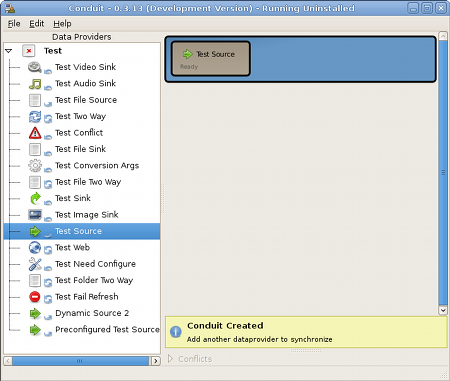Click the Test Need Configure tools icon
The height and width of the screenshot is (381, 450).
[x=35, y=264]
